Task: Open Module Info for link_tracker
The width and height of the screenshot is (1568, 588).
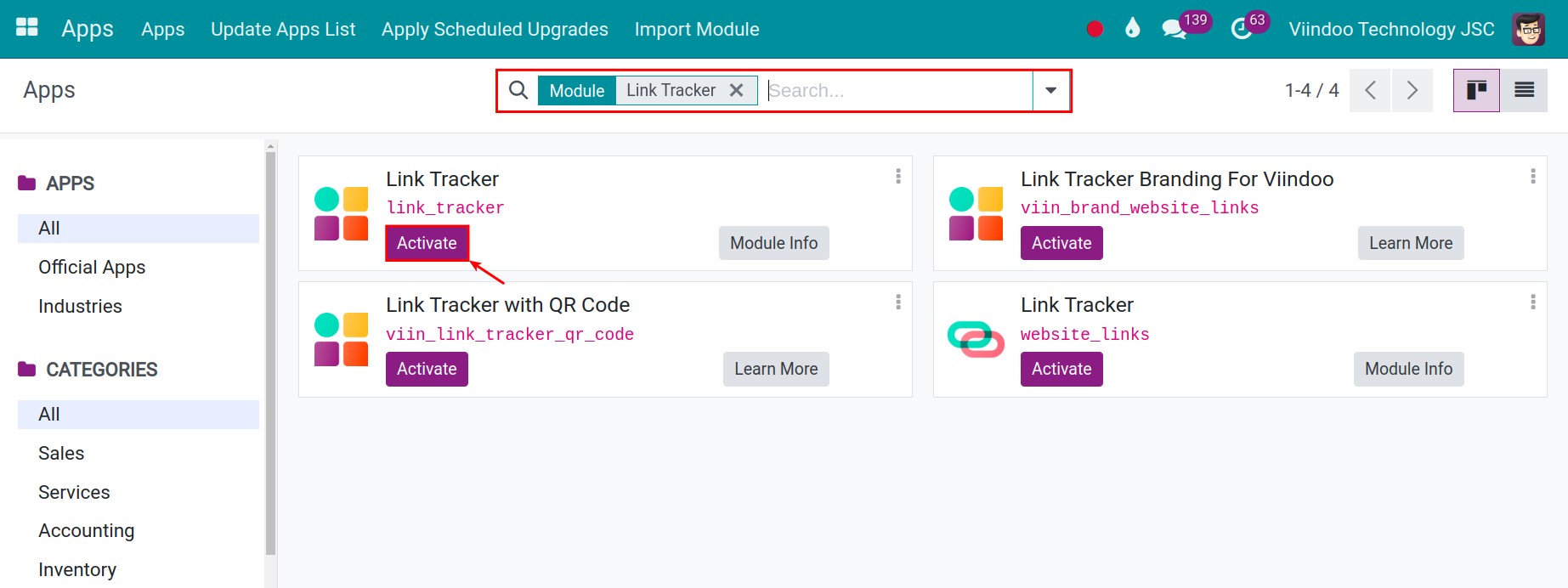Action: point(773,243)
